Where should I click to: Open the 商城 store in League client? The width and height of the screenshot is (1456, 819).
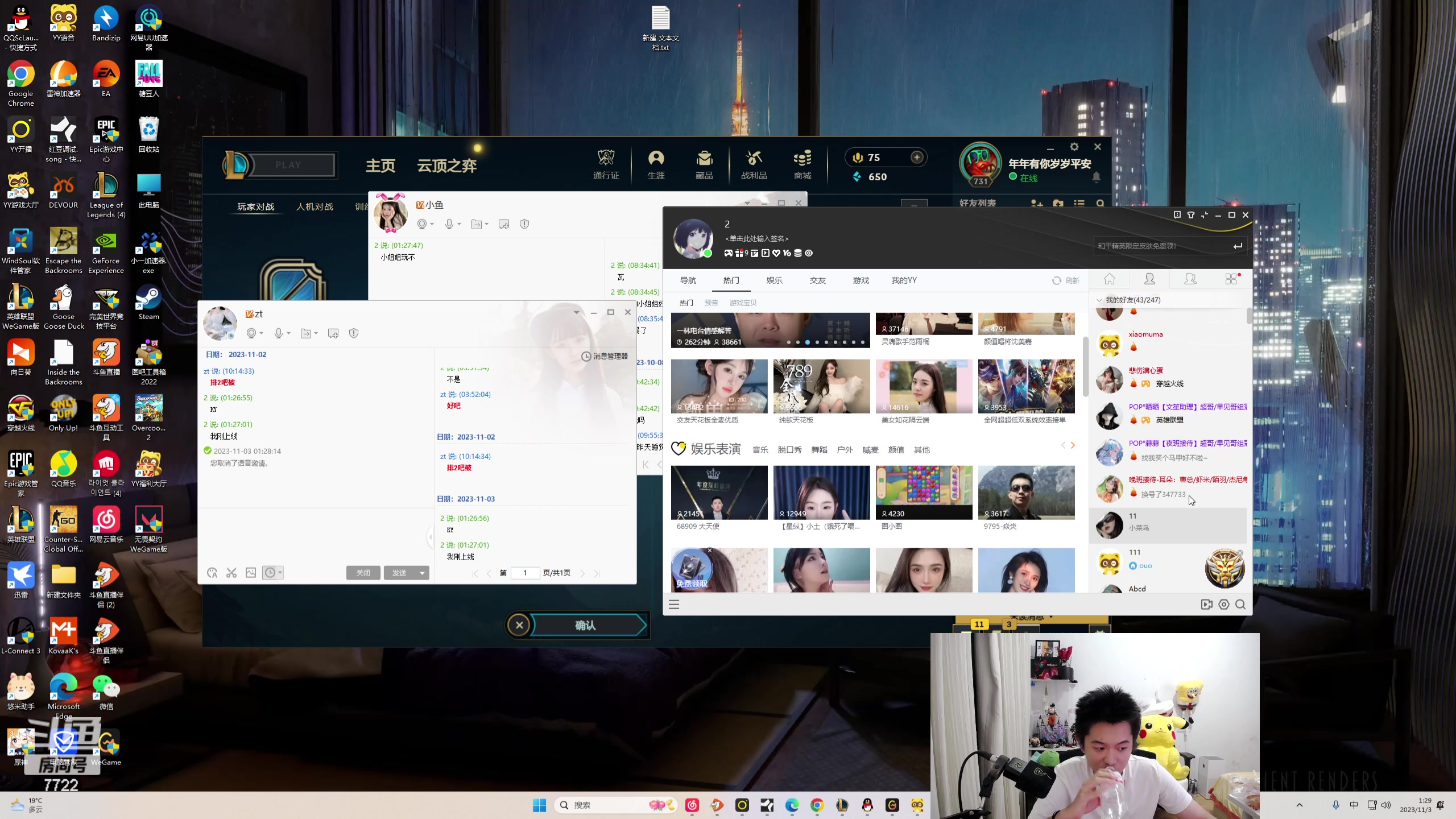point(803,164)
